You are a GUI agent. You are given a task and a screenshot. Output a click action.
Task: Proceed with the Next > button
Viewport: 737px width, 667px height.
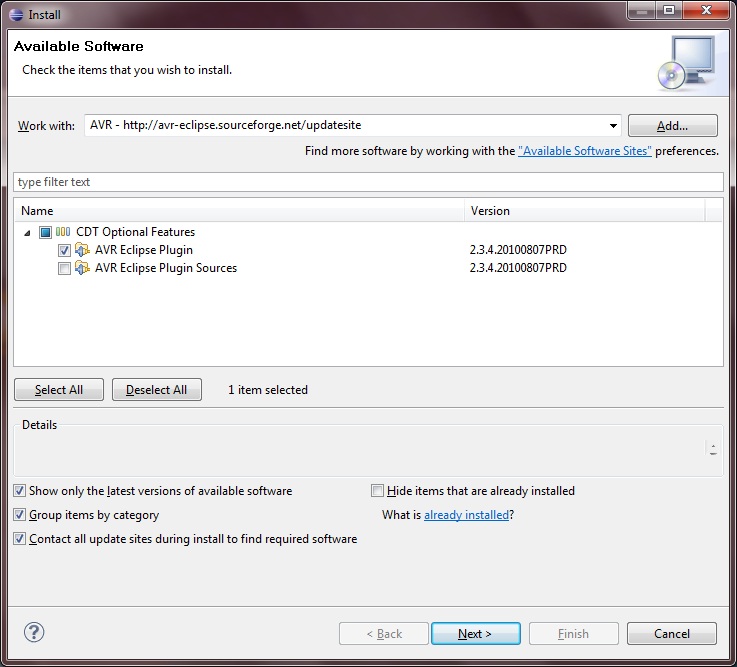click(x=476, y=634)
